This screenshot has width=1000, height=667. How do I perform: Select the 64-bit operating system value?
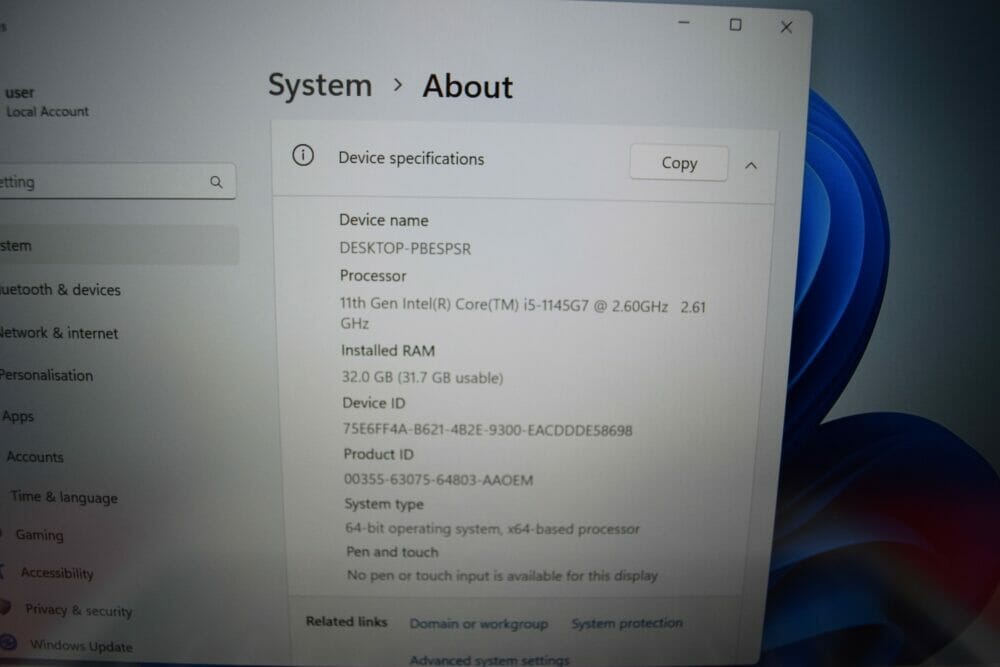click(492, 529)
